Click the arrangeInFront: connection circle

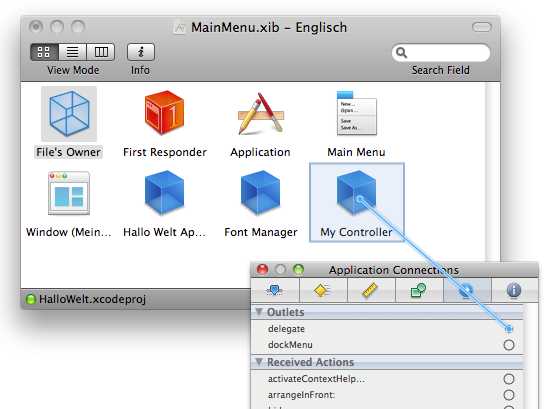tap(509, 395)
